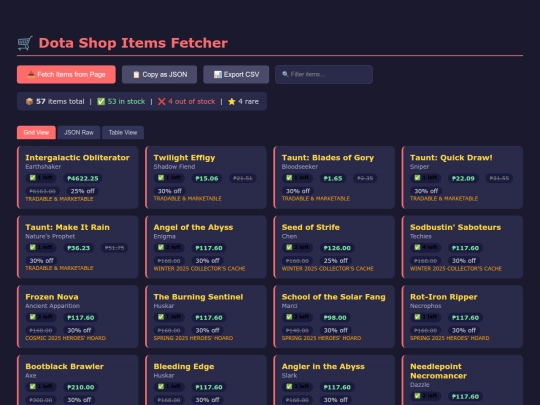Viewport: 540px width, 405px height.
Task: Focus the Filter items search field
Action: tap(324, 74)
